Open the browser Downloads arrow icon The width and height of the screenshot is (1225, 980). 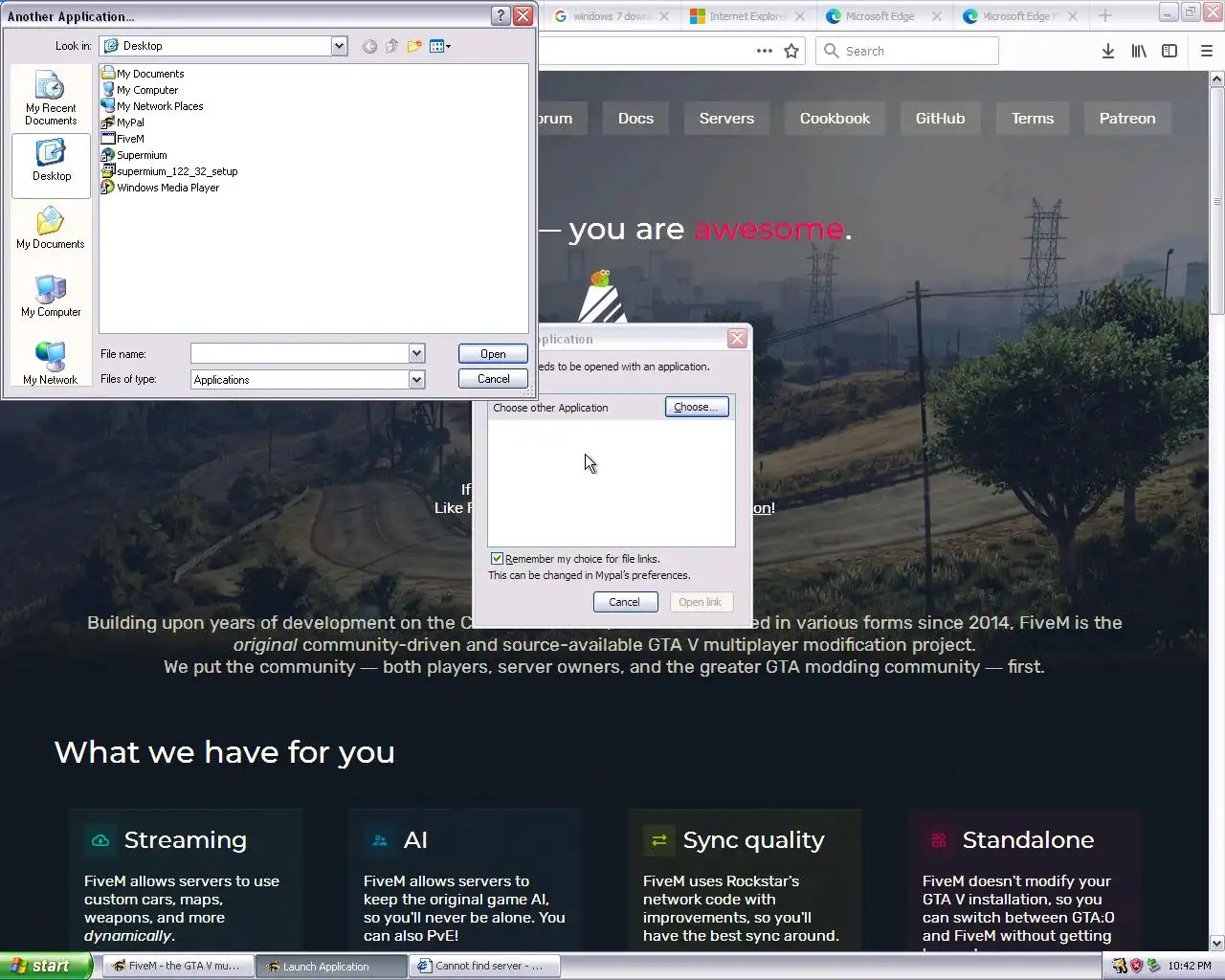tap(1108, 51)
